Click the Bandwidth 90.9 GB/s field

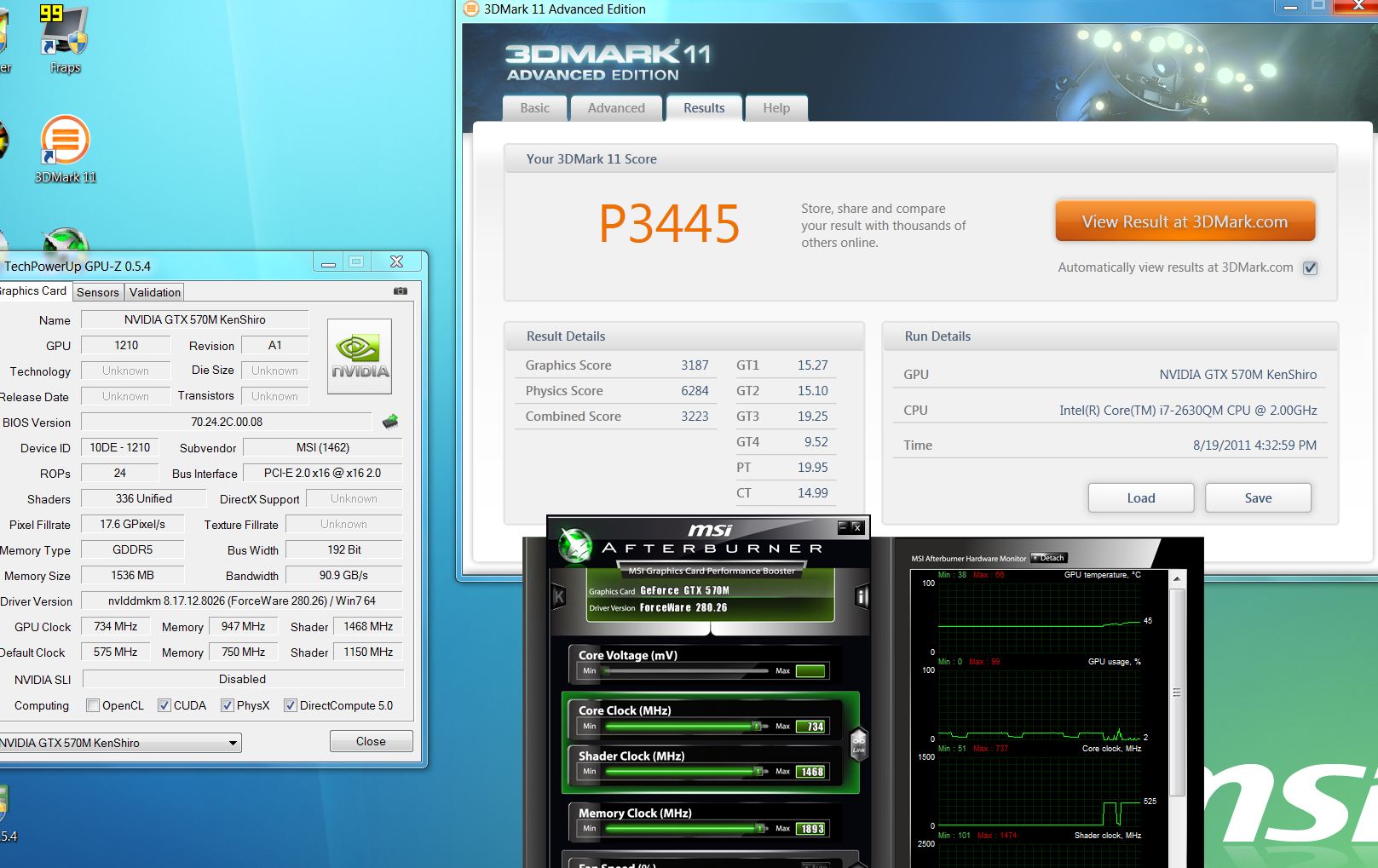pos(343,575)
